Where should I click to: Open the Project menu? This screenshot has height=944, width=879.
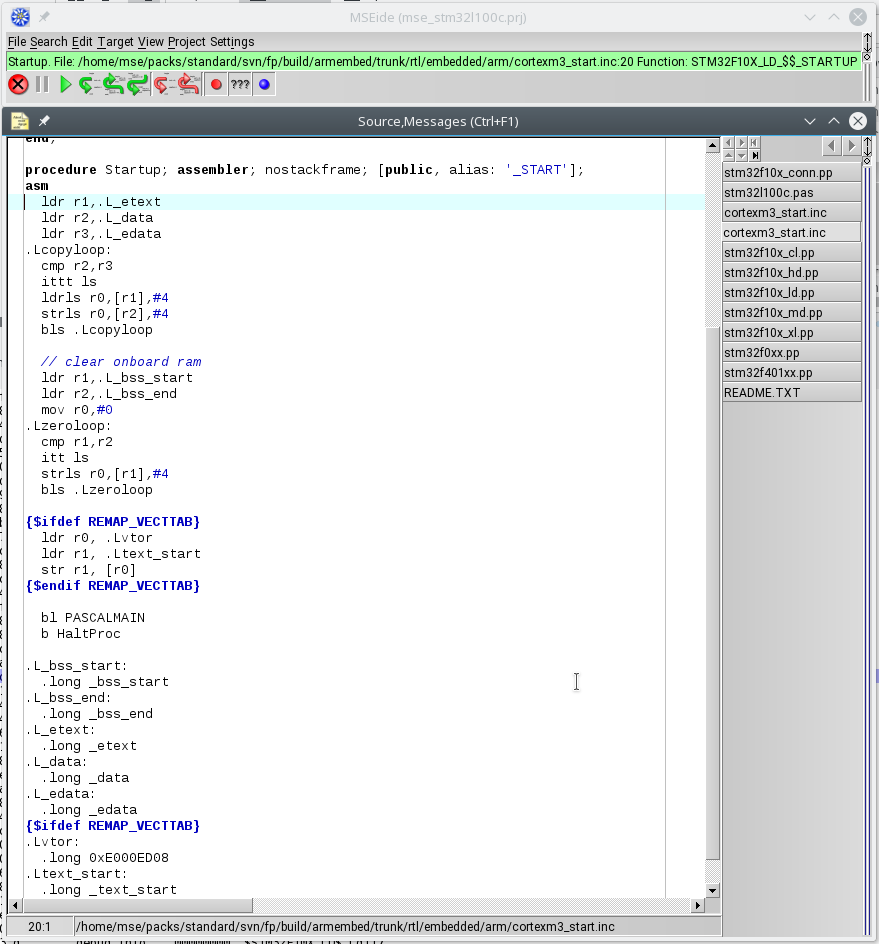coord(186,42)
